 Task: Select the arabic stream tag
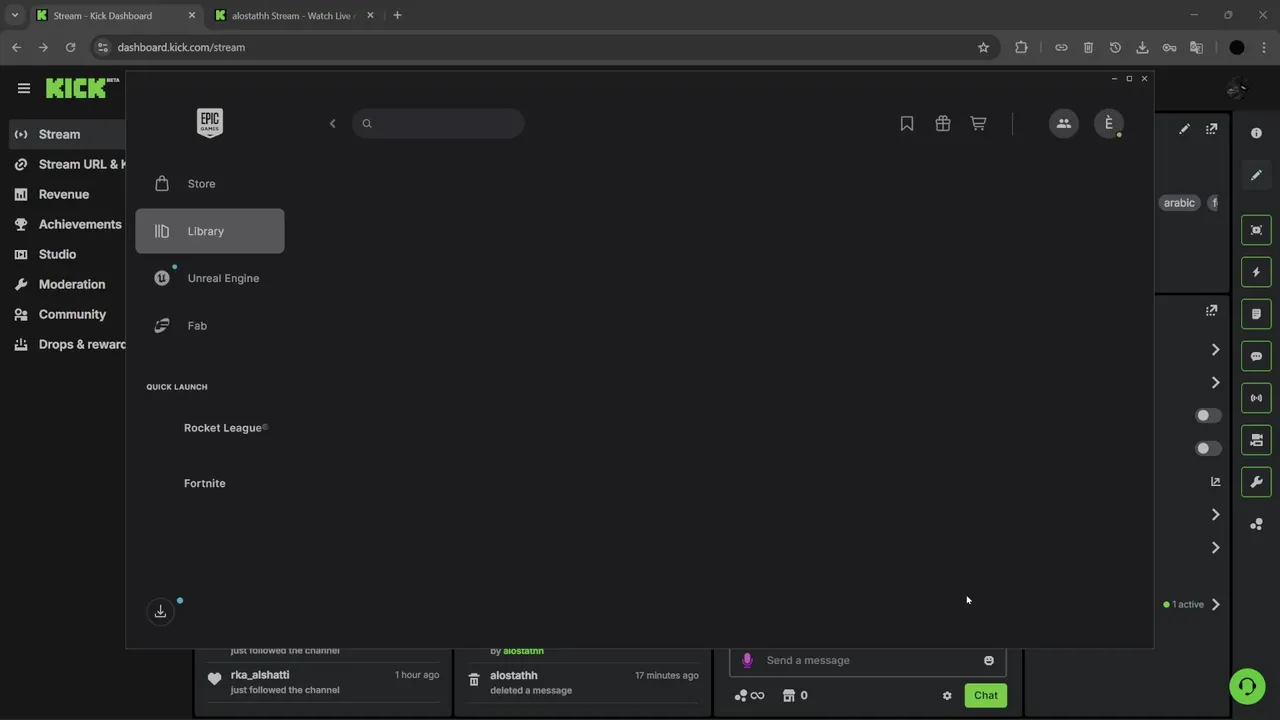pos(1179,203)
